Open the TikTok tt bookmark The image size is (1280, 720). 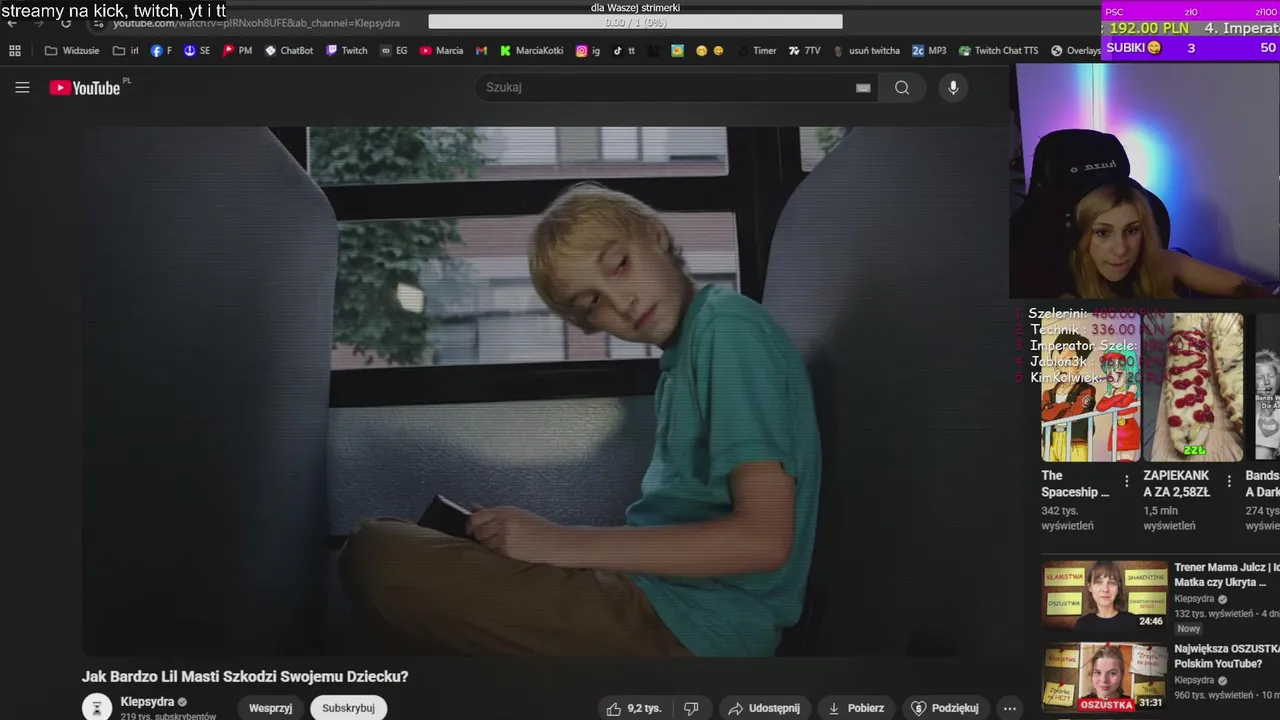tap(624, 51)
